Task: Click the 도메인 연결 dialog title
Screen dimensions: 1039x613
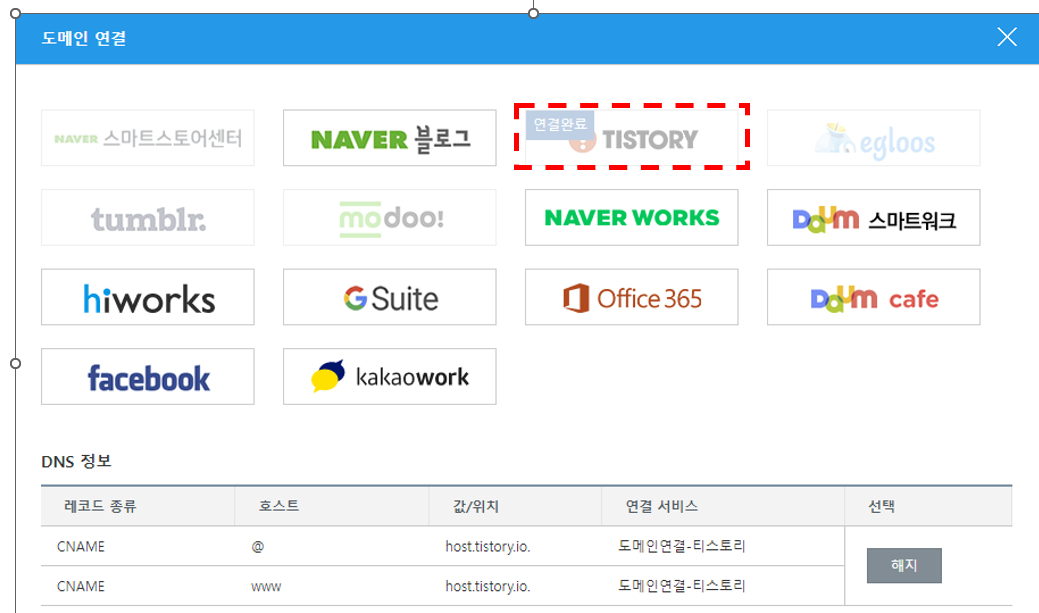Action: tap(83, 38)
